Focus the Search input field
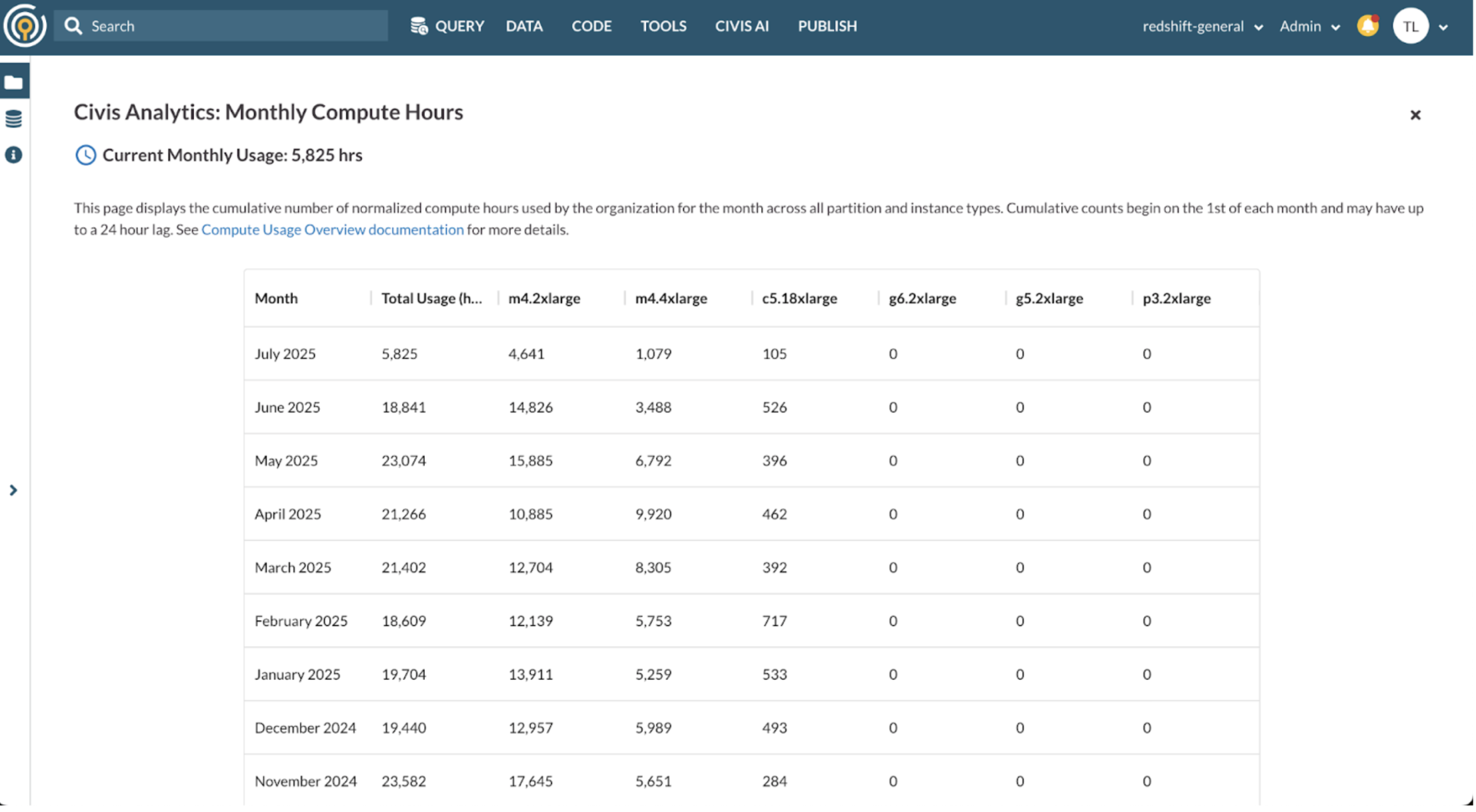1476x812 pixels. click(221, 26)
